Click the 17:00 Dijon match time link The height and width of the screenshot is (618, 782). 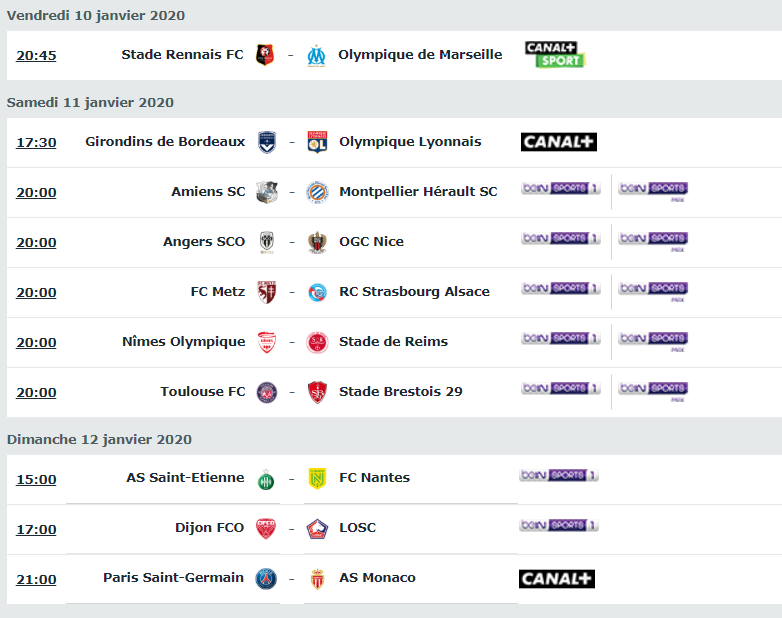click(x=36, y=530)
